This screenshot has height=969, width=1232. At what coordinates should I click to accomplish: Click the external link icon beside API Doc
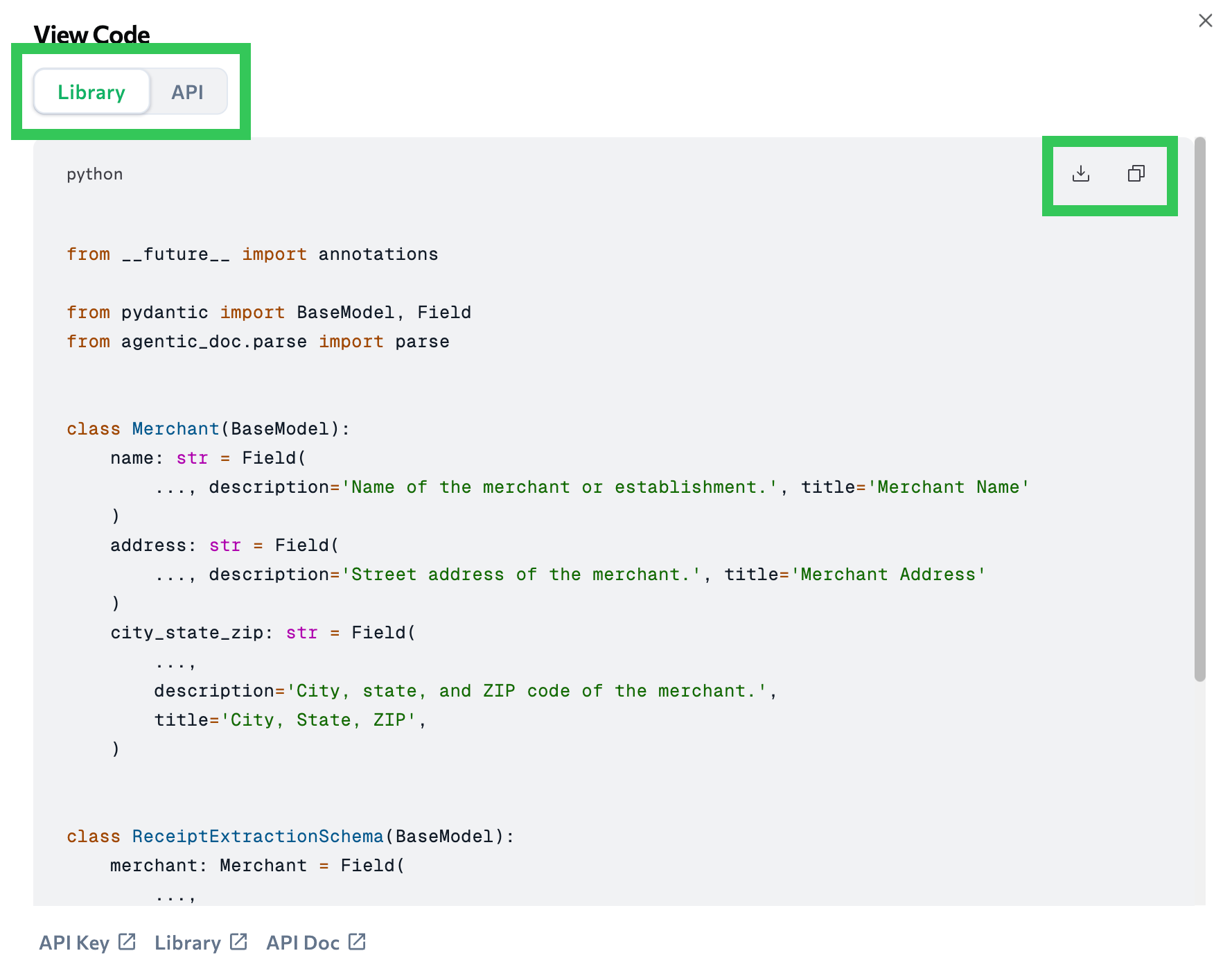(x=357, y=941)
